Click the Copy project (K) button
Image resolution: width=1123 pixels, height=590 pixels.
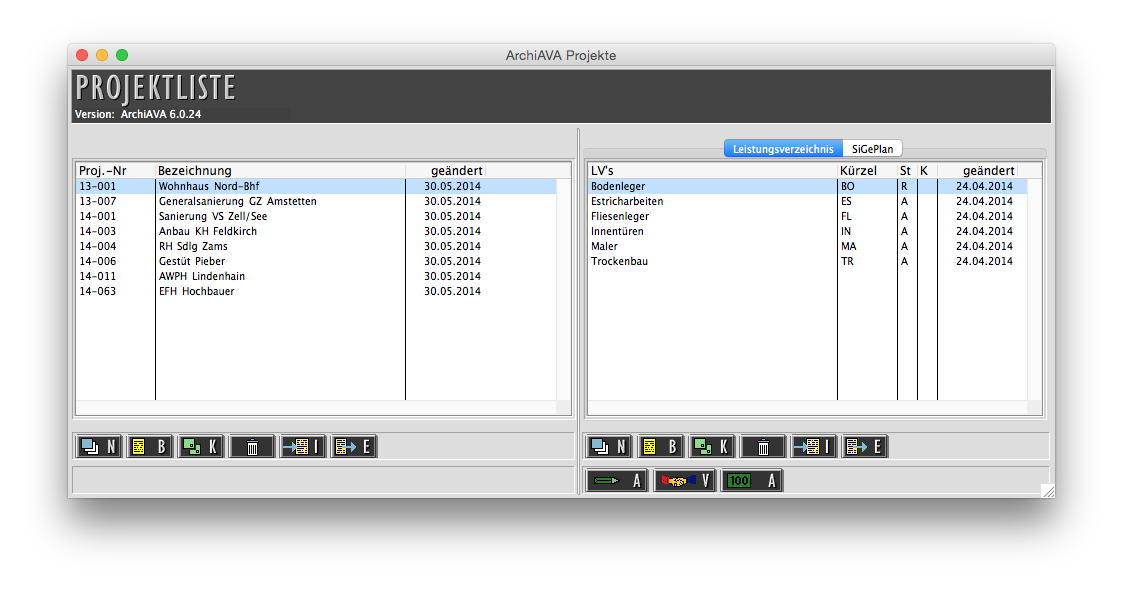[201, 447]
